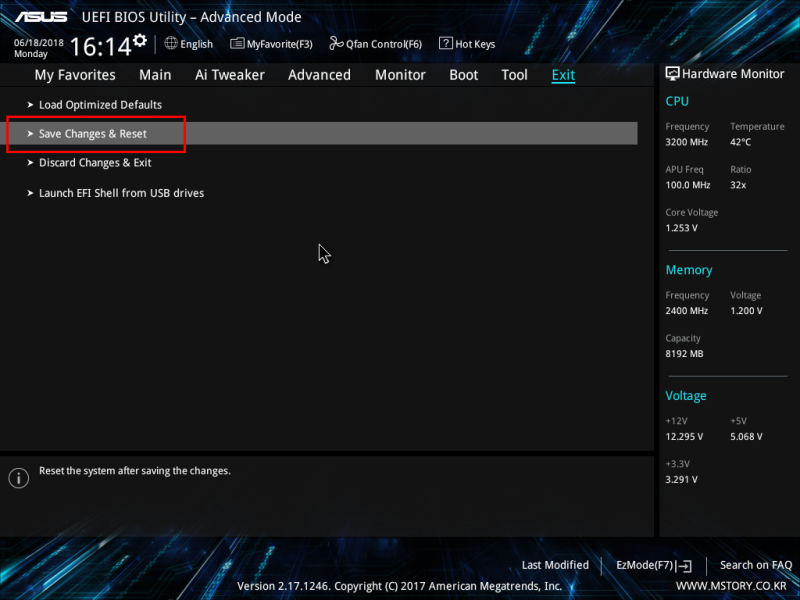Click the CPU section heading
Image resolution: width=800 pixels, height=600 pixels.
pos(677,101)
